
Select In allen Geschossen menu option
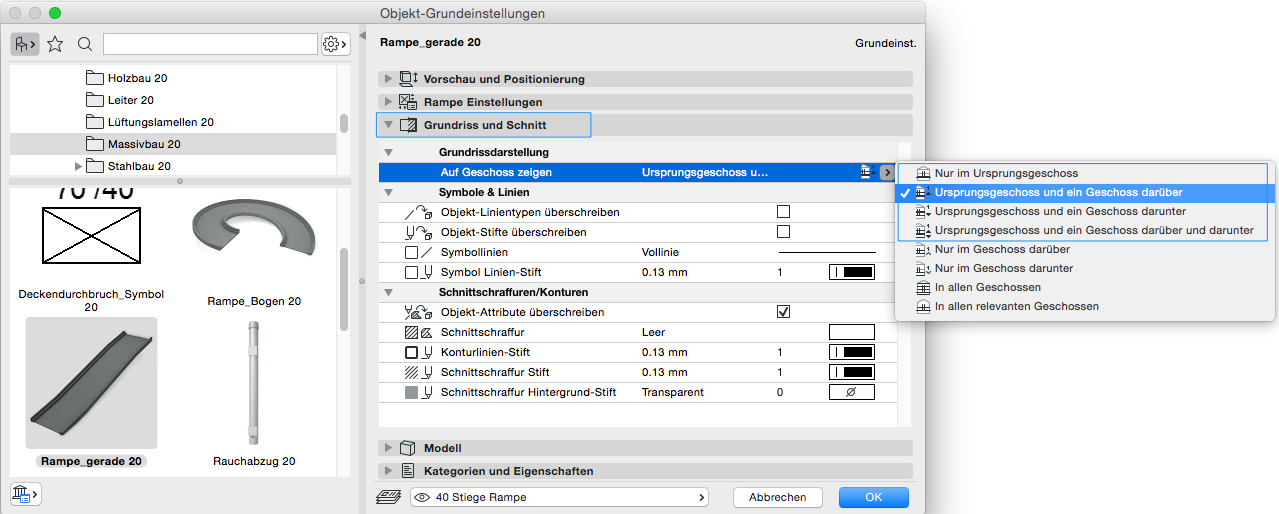pyautogui.click(x=987, y=287)
